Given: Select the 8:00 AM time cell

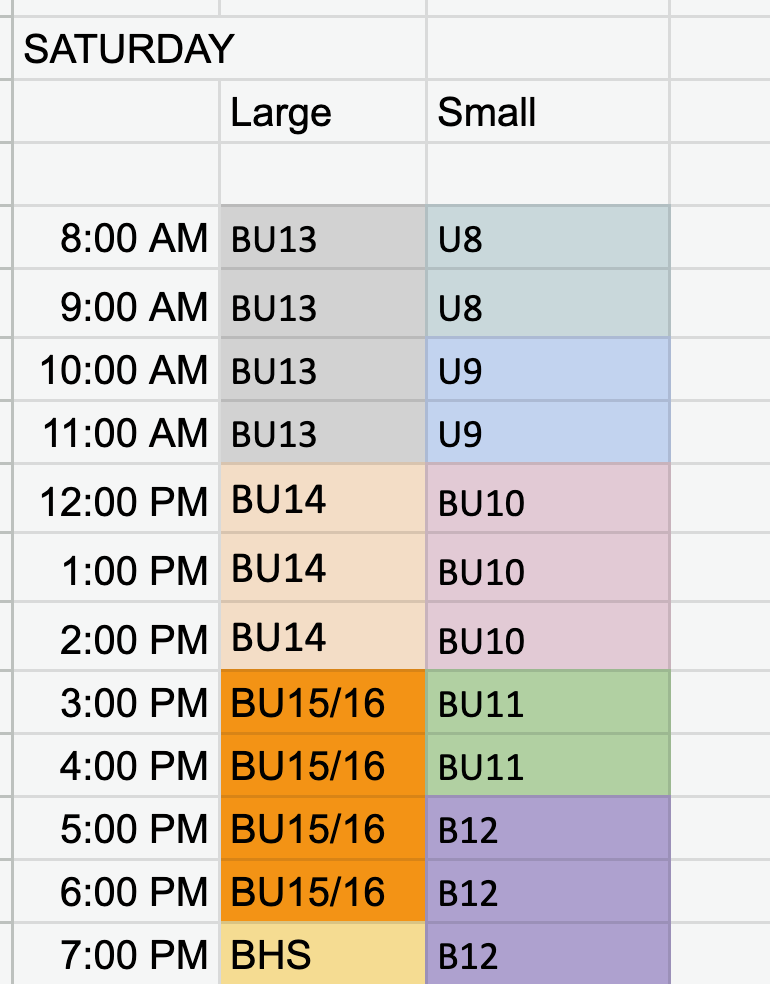Looking at the screenshot, I should click(116, 239).
